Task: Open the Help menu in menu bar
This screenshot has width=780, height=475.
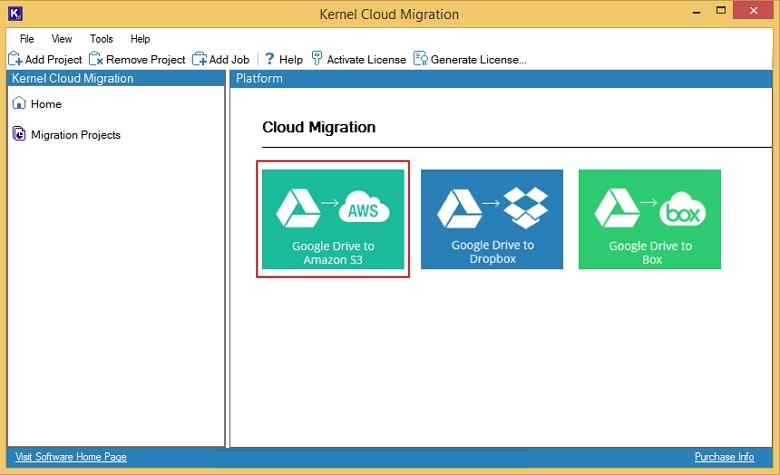Action: click(140, 39)
